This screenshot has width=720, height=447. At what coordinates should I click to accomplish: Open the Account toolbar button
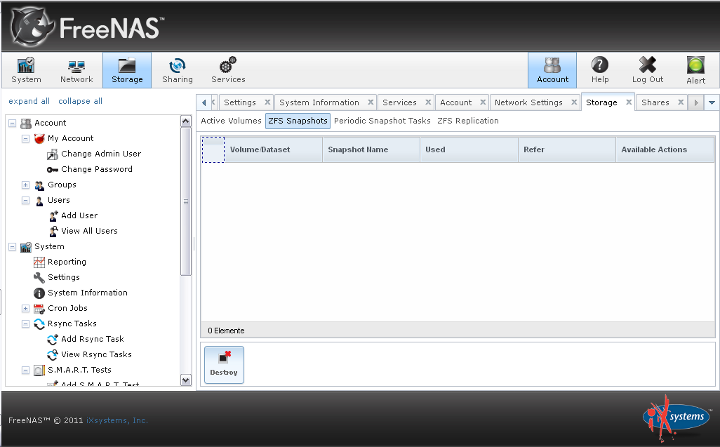552,70
